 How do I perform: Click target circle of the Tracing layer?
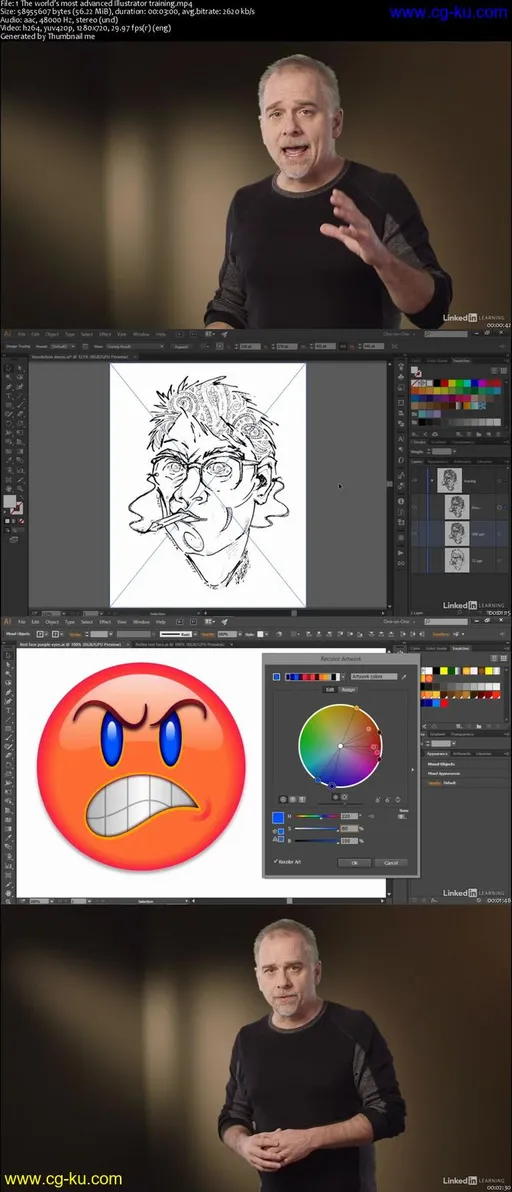click(499, 480)
